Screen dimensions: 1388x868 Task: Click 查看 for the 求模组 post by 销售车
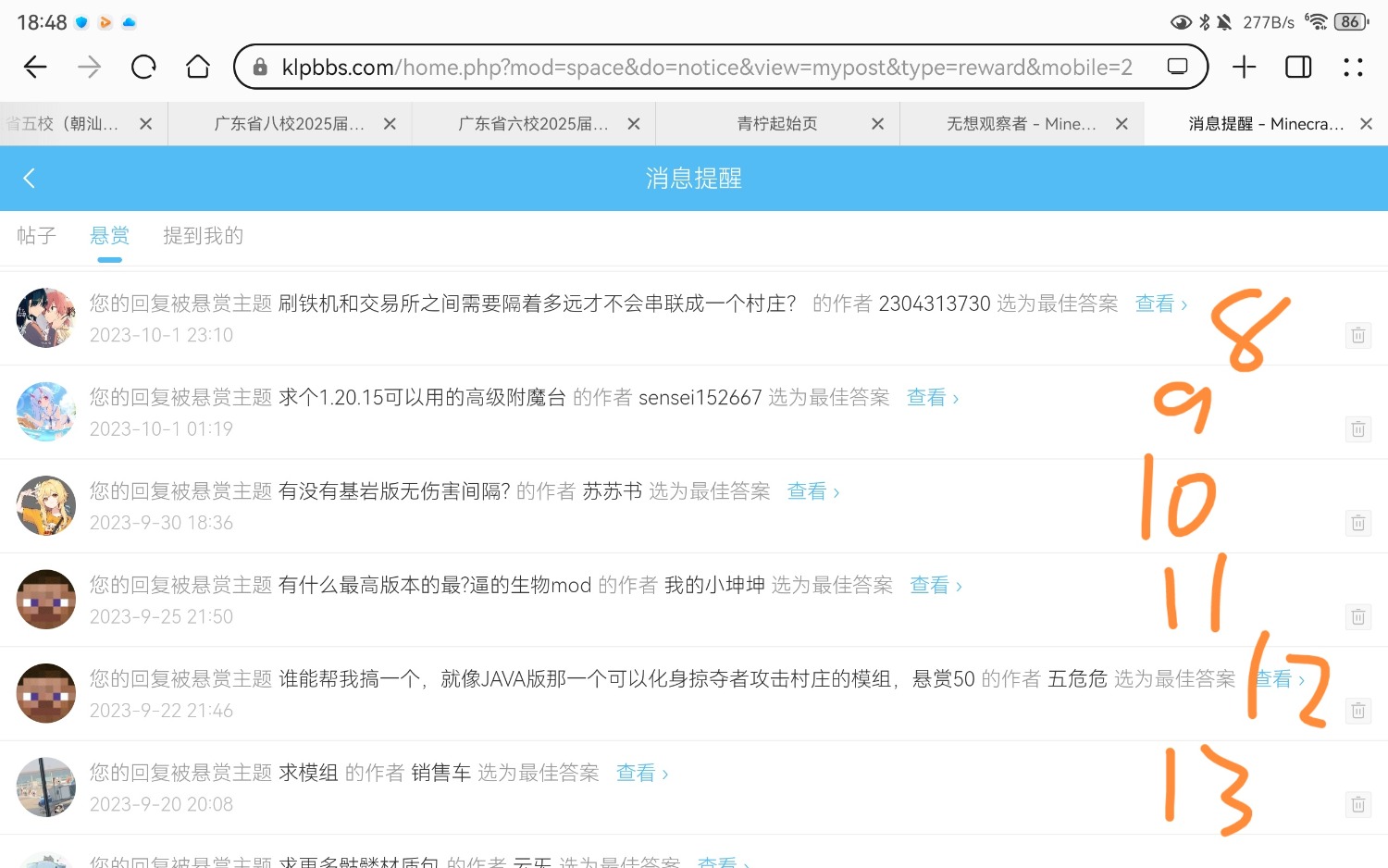point(641,773)
